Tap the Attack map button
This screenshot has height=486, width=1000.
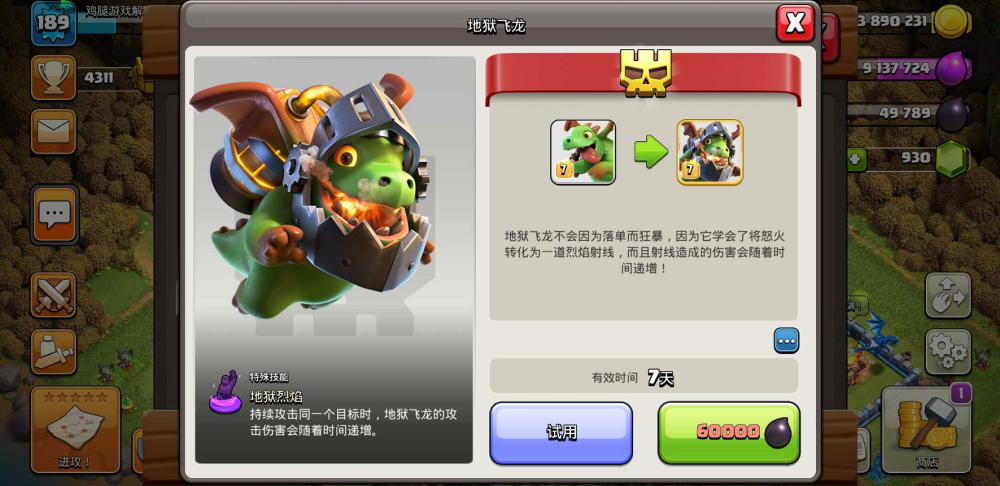tap(75, 429)
